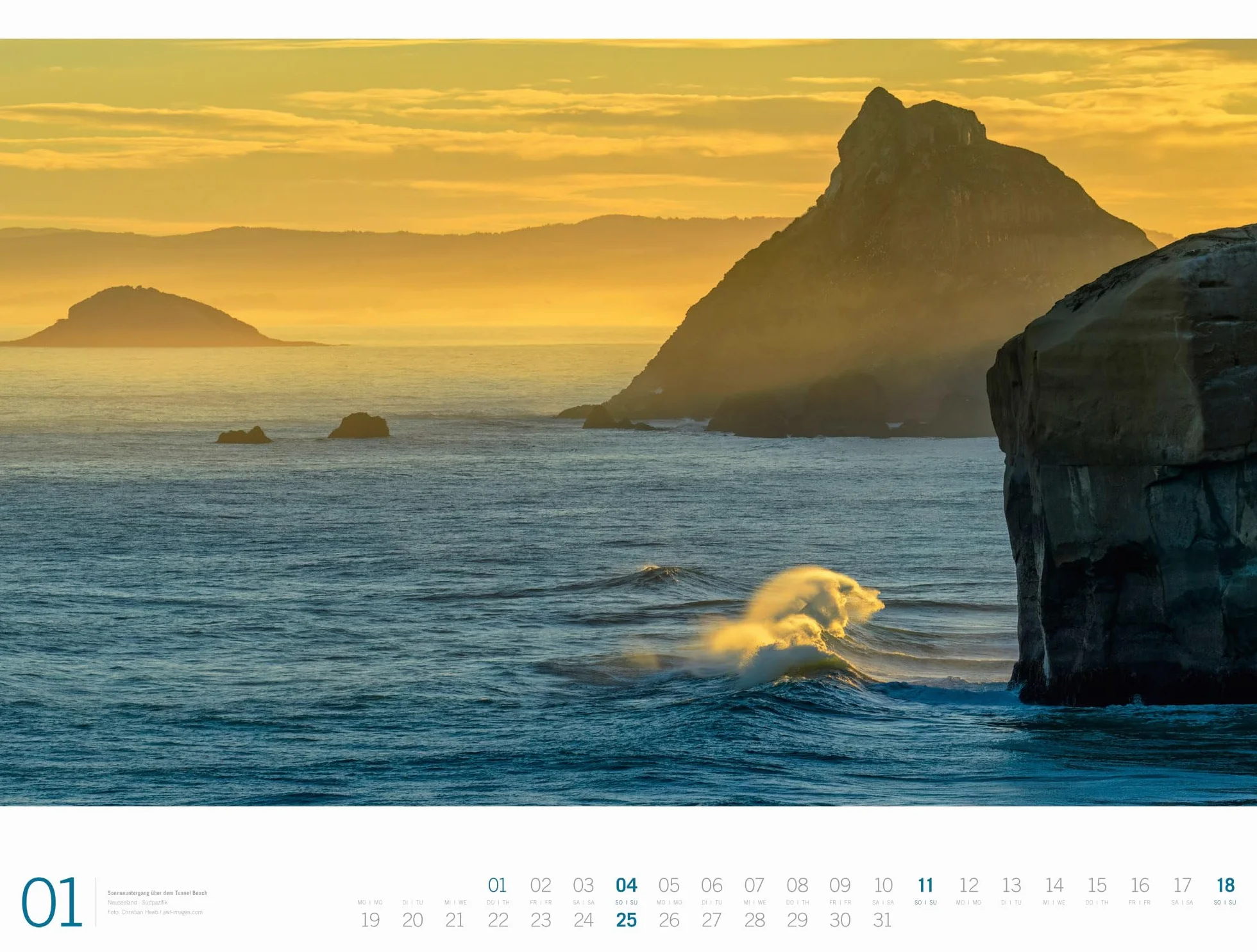
Task: Click calendar date 20
Action: (412, 920)
